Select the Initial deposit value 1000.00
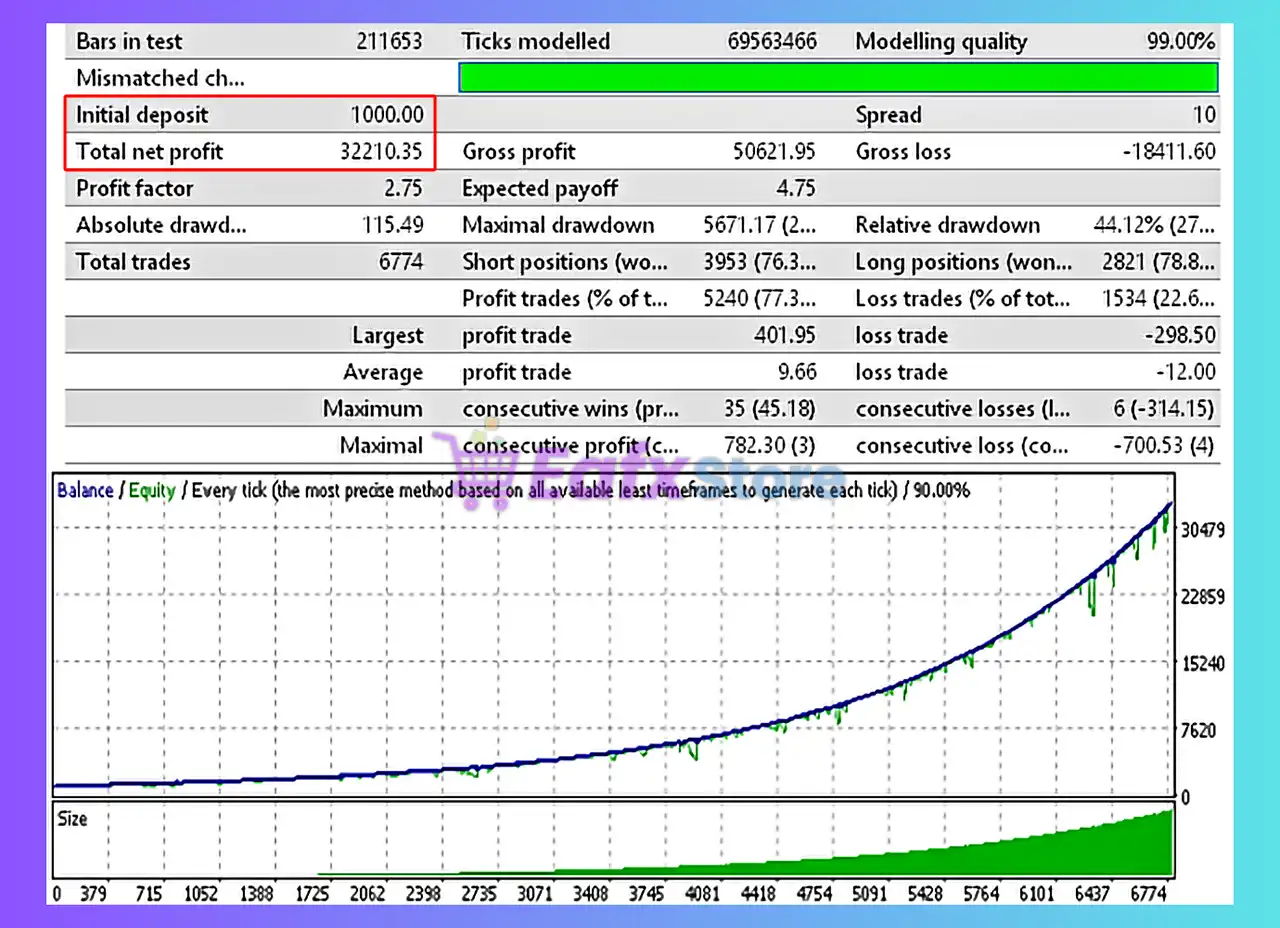1280x928 pixels. [386, 115]
